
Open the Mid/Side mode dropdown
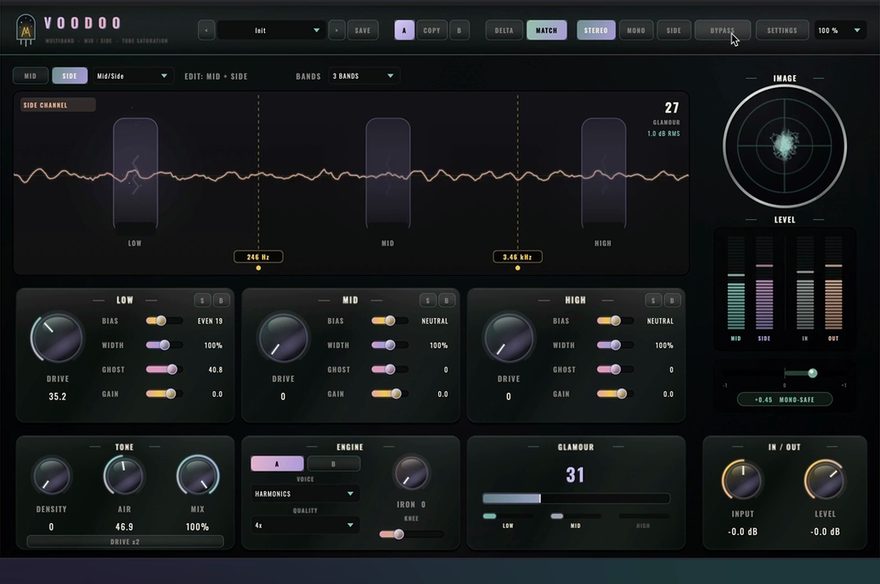(x=132, y=76)
